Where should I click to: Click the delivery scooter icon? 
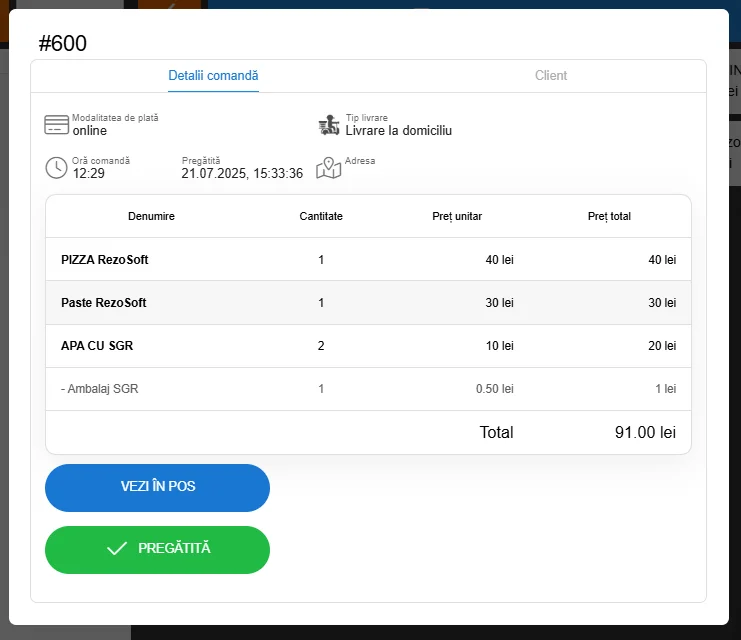(x=329, y=125)
